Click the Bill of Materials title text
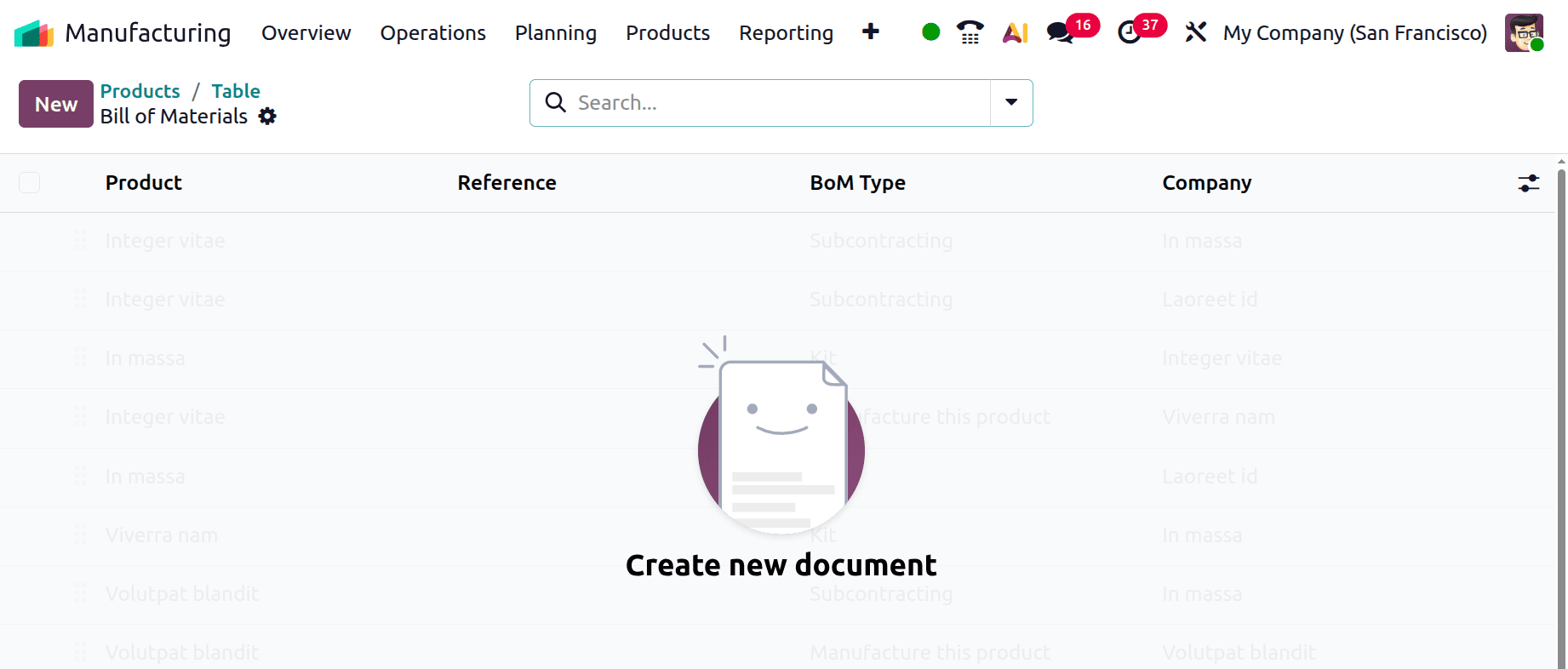Viewport: 1568px width, 669px height. (x=174, y=117)
